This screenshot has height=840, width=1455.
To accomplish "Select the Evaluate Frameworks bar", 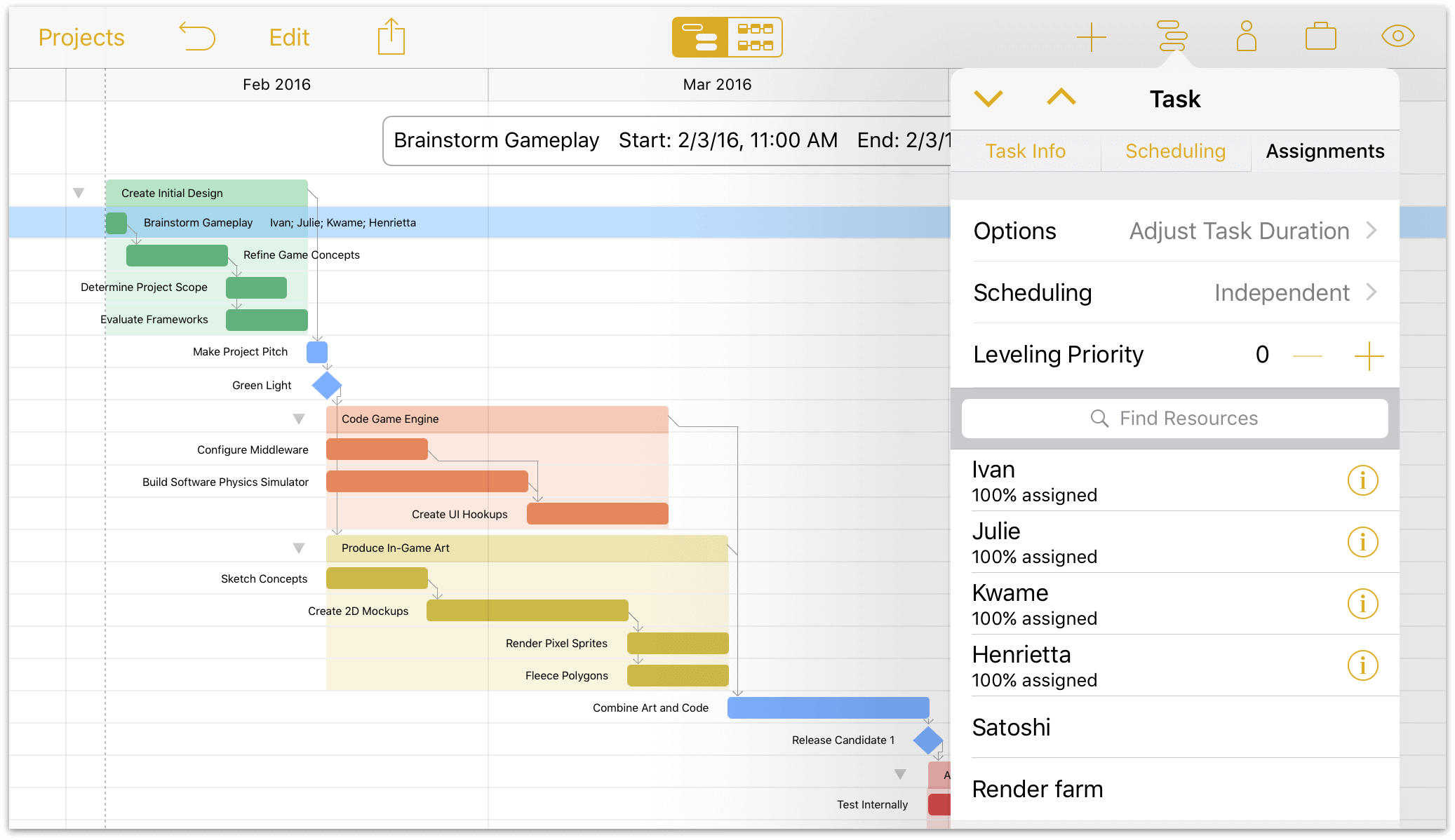I will click(267, 320).
